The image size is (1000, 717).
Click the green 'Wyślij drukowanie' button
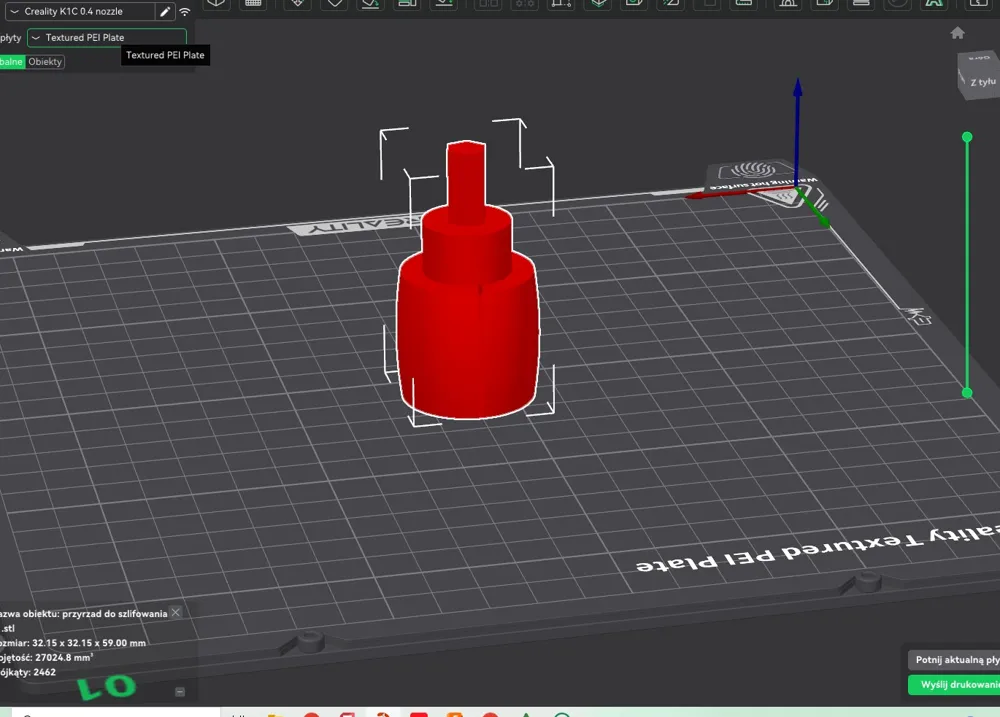click(954, 684)
